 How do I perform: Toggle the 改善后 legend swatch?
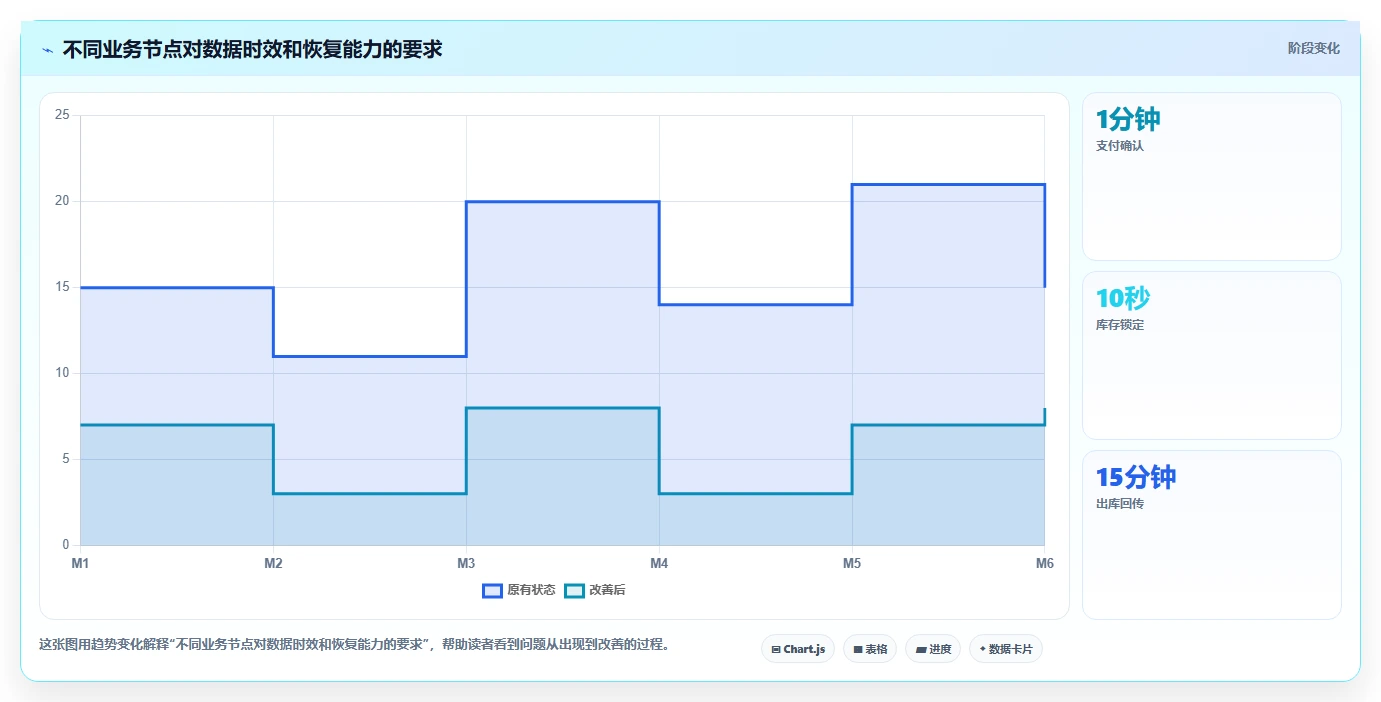574,590
